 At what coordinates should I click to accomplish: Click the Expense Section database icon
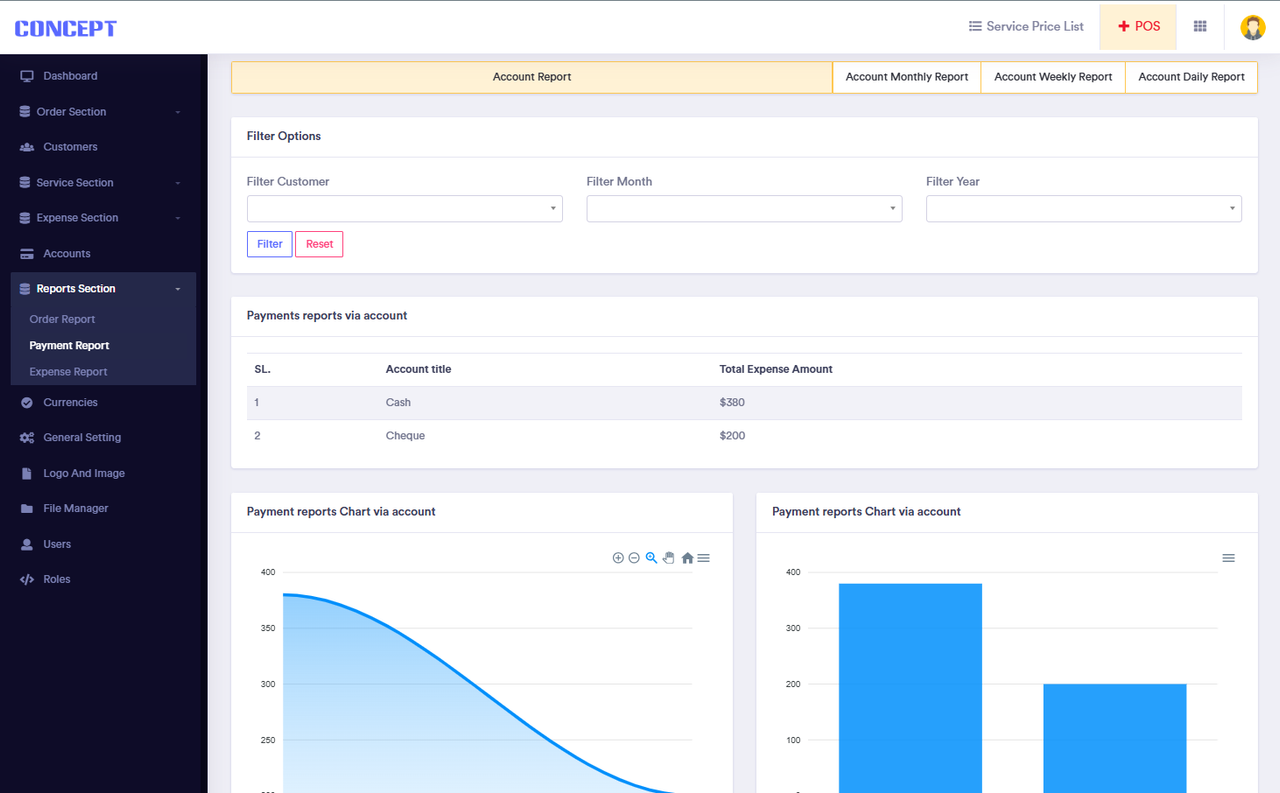pos(25,218)
